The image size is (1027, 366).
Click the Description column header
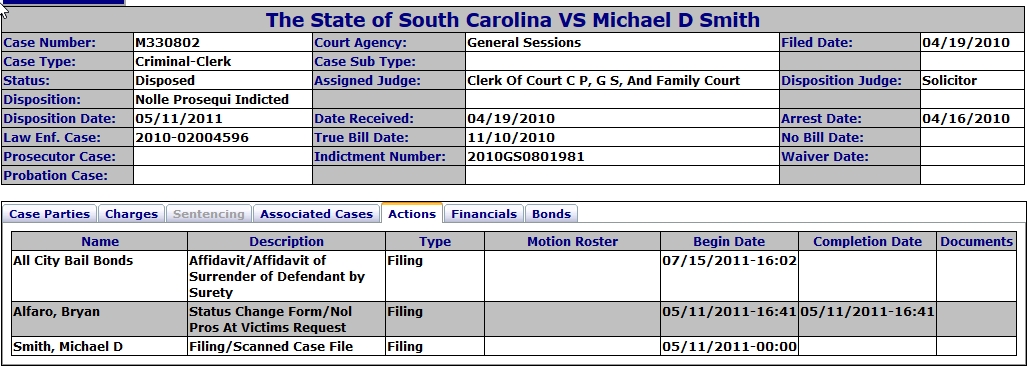[286, 242]
